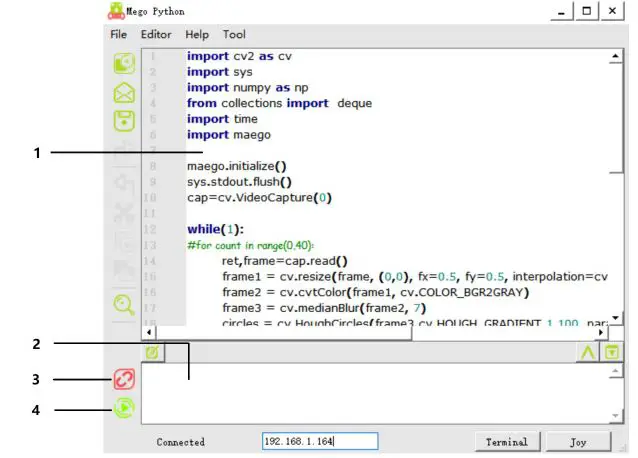Screen dimensions: 638x458
Task: Click the output panel's scroll down arrow
Action: coord(616,416)
